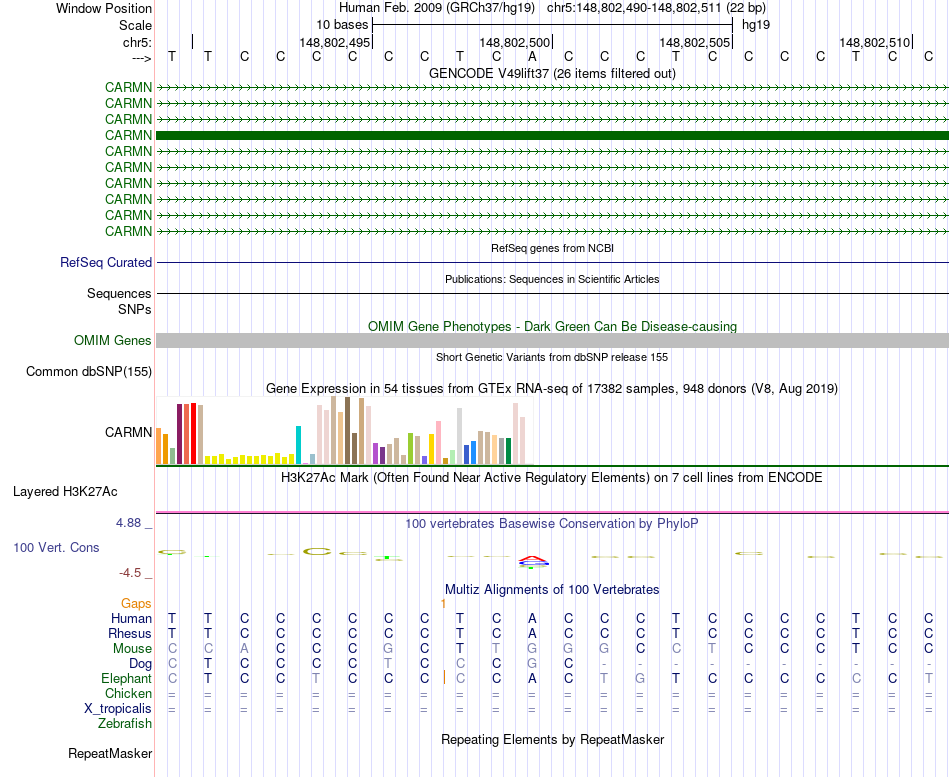Click the 4.88 upper scale value
The image size is (950, 777).
coord(128,522)
